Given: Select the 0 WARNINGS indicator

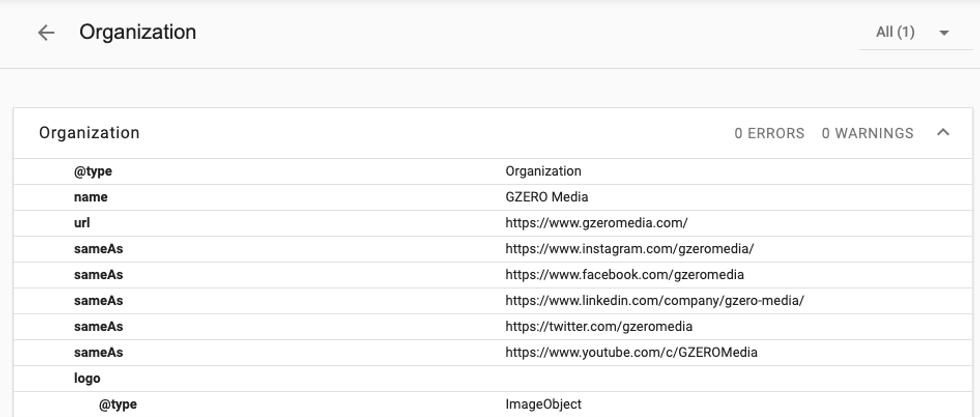Looking at the screenshot, I should tap(868, 133).
